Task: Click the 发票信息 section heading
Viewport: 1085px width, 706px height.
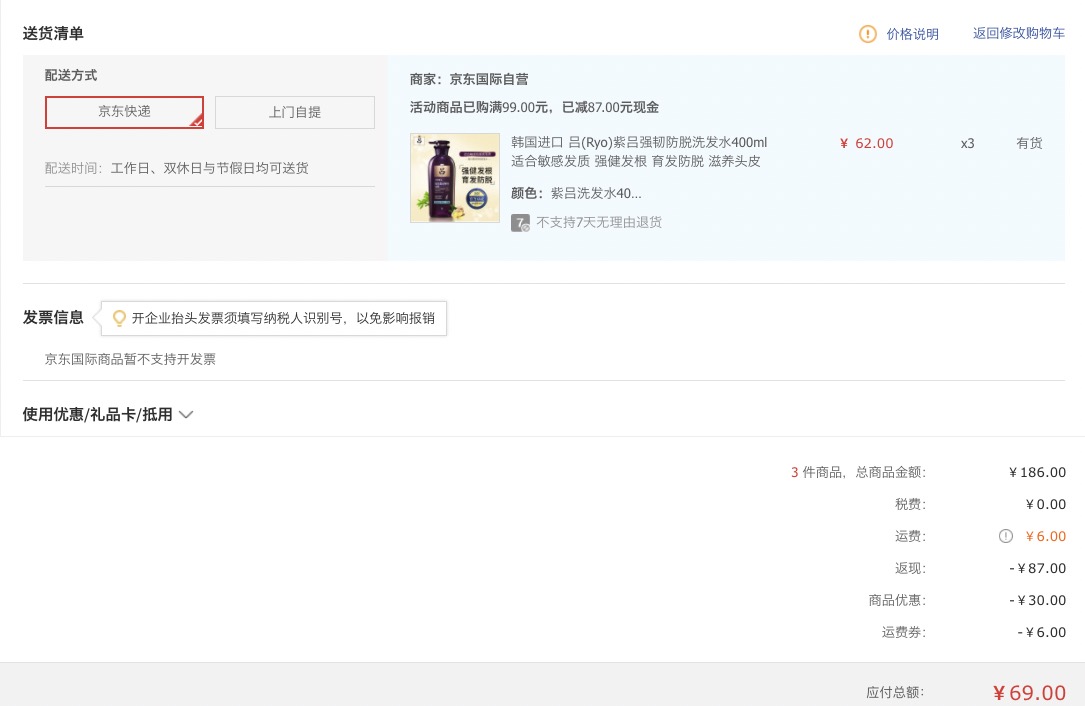Action: click(x=53, y=318)
